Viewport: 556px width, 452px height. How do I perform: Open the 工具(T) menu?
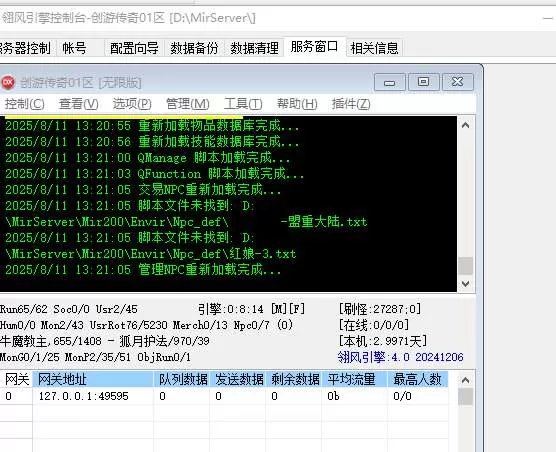(x=243, y=104)
